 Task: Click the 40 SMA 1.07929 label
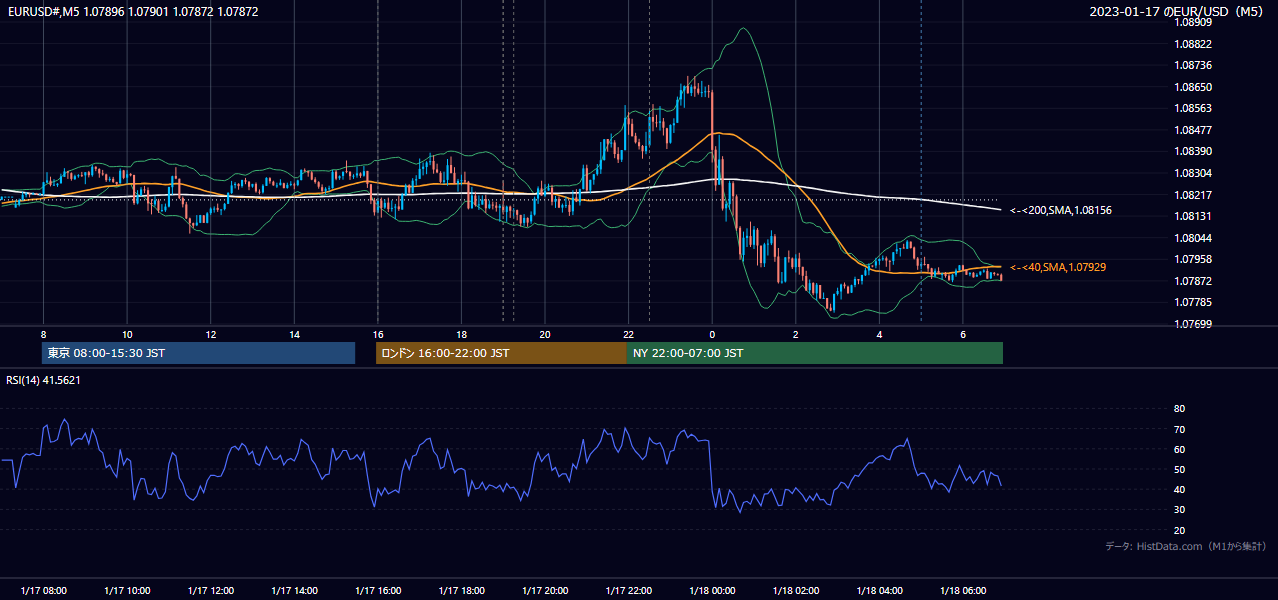1058,267
